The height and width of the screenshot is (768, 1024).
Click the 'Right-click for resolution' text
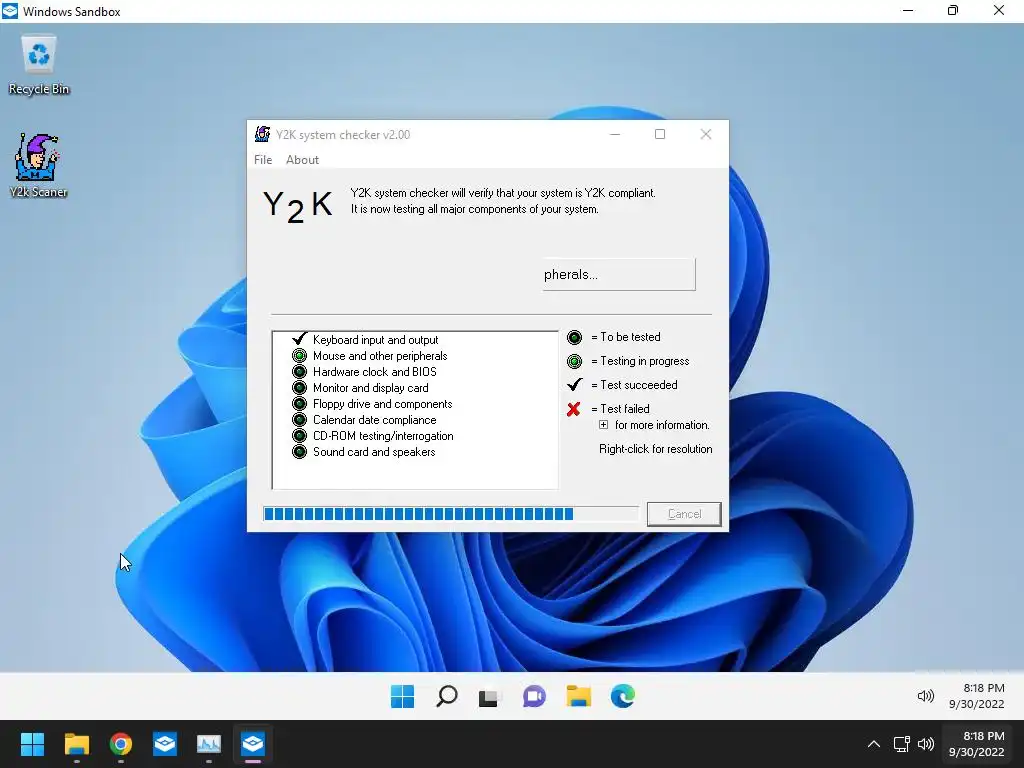pos(655,449)
